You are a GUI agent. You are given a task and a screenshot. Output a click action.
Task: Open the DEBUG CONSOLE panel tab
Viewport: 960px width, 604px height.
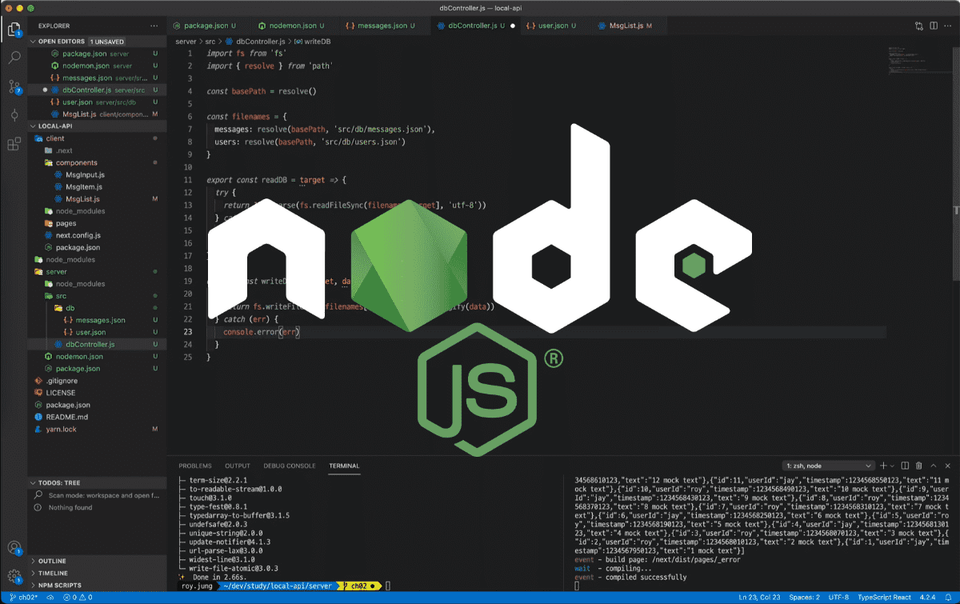coord(290,466)
